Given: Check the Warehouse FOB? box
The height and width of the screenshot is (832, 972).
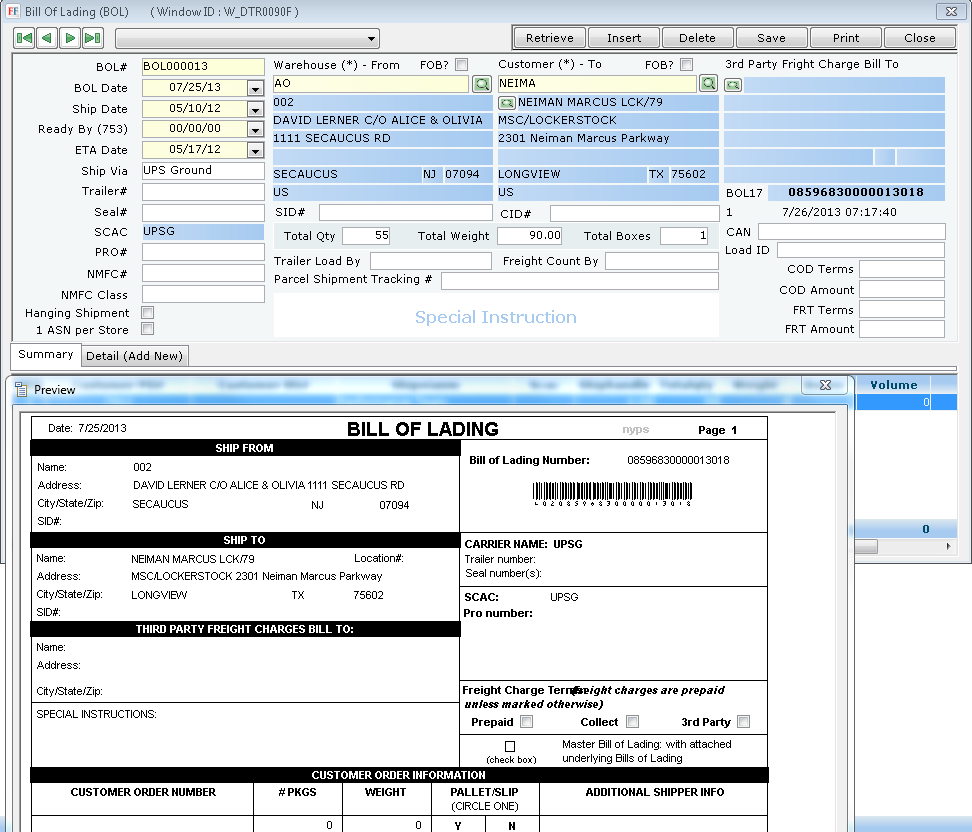Looking at the screenshot, I should [x=461, y=63].
